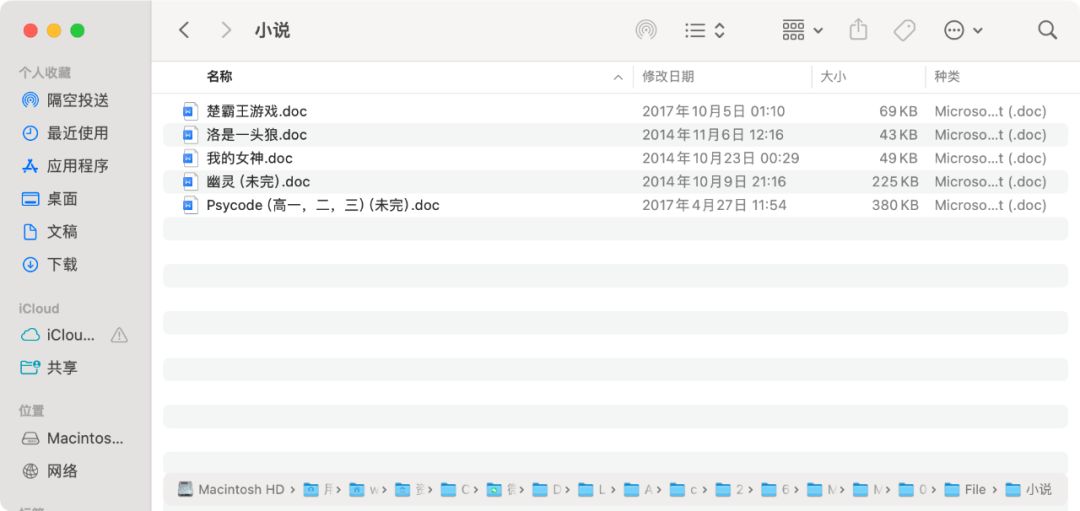Click the 位置 sidebar section header
This screenshot has height=511, width=1080.
click(31, 411)
